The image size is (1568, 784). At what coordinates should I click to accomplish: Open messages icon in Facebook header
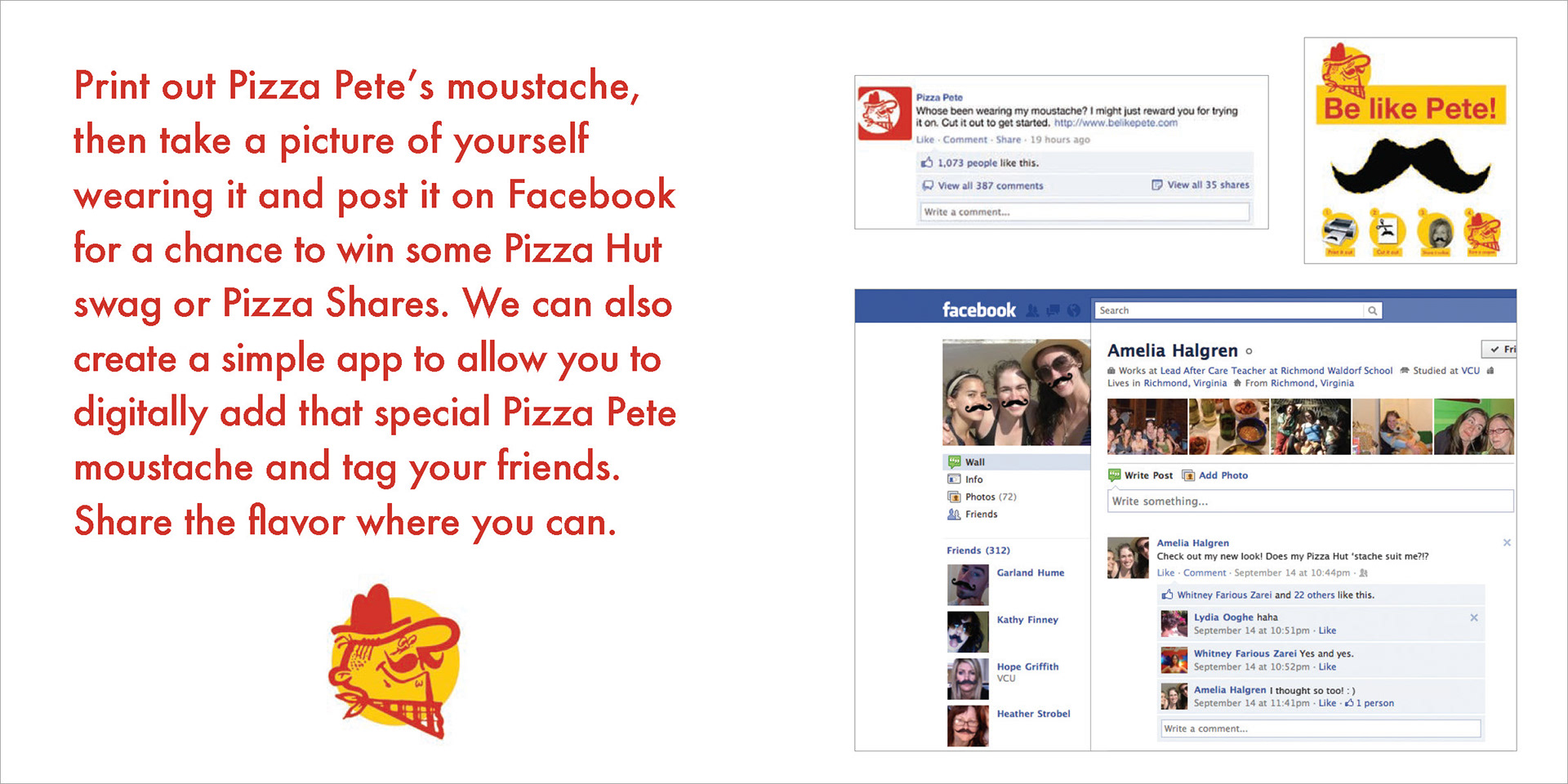[1053, 310]
